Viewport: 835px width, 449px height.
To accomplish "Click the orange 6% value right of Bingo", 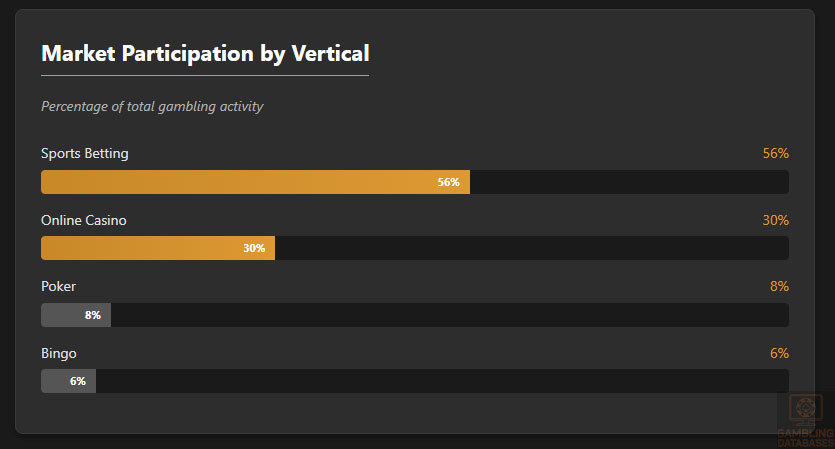I will (x=780, y=353).
